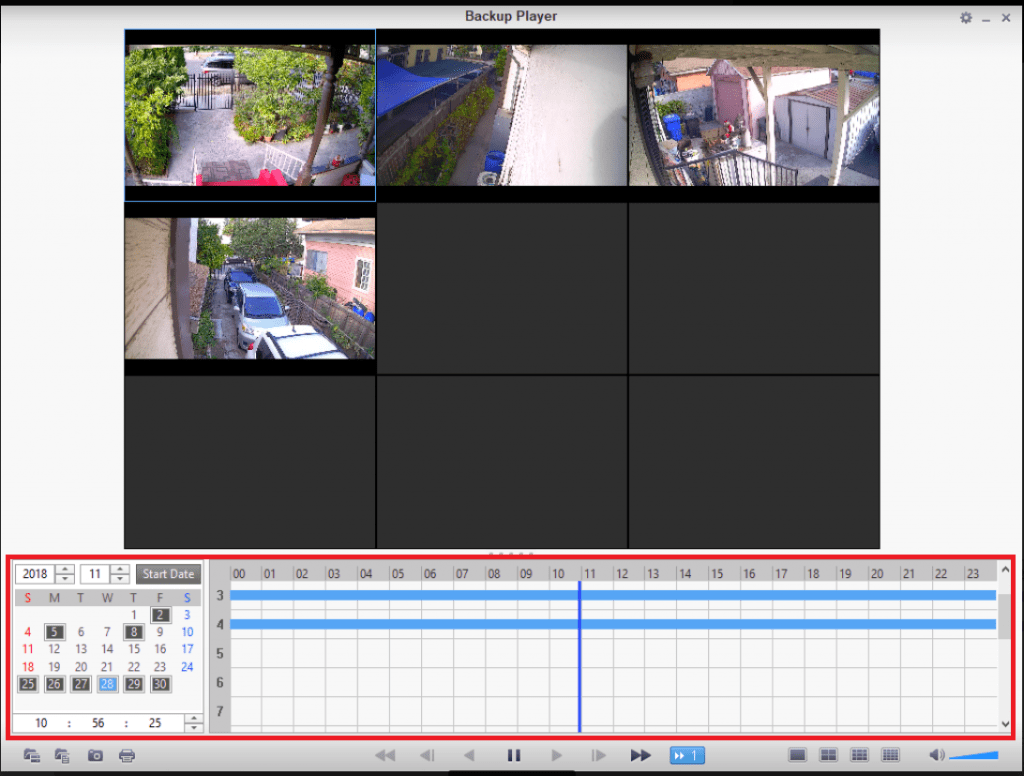This screenshot has width=1024, height=776.
Task: Click the Start Date button
Action: coord(168,574)
